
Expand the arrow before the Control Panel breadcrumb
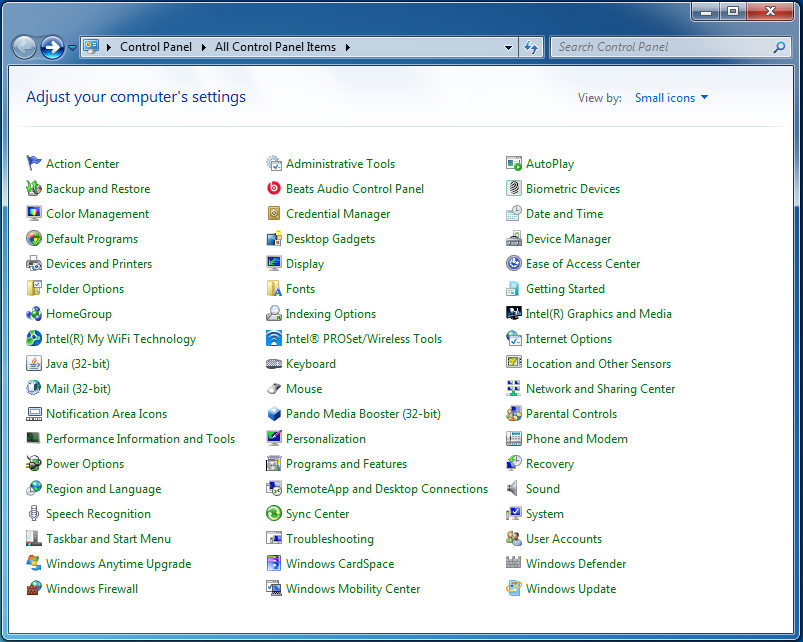[109, 47]
